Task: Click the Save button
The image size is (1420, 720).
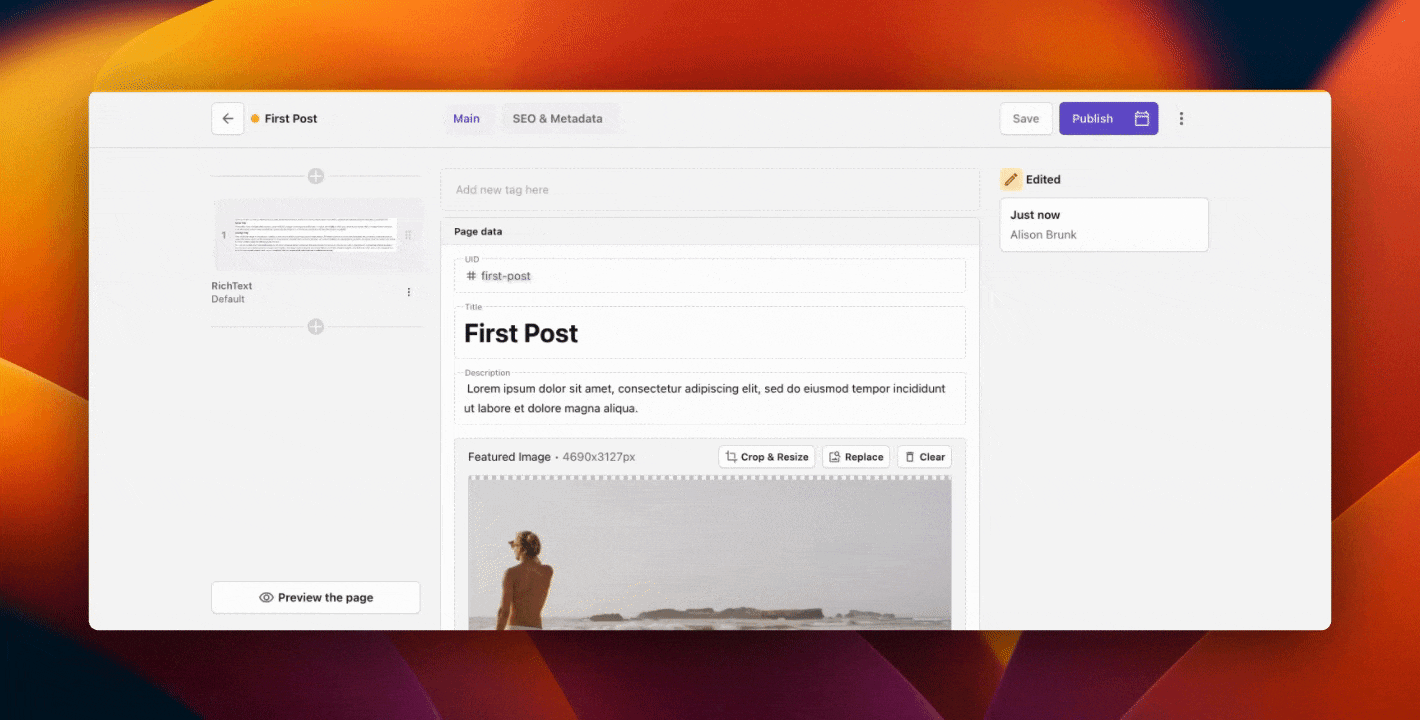Action: tap(1025, 118)
